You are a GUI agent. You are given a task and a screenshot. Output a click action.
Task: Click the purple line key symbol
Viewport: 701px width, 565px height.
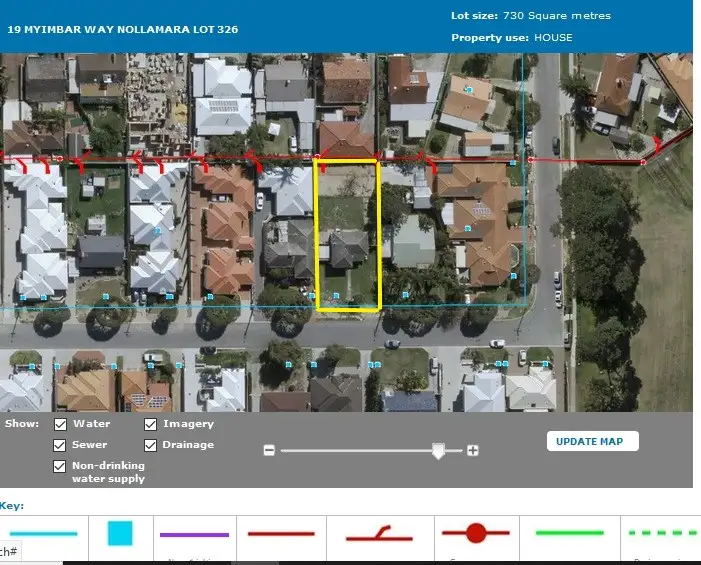194,534
